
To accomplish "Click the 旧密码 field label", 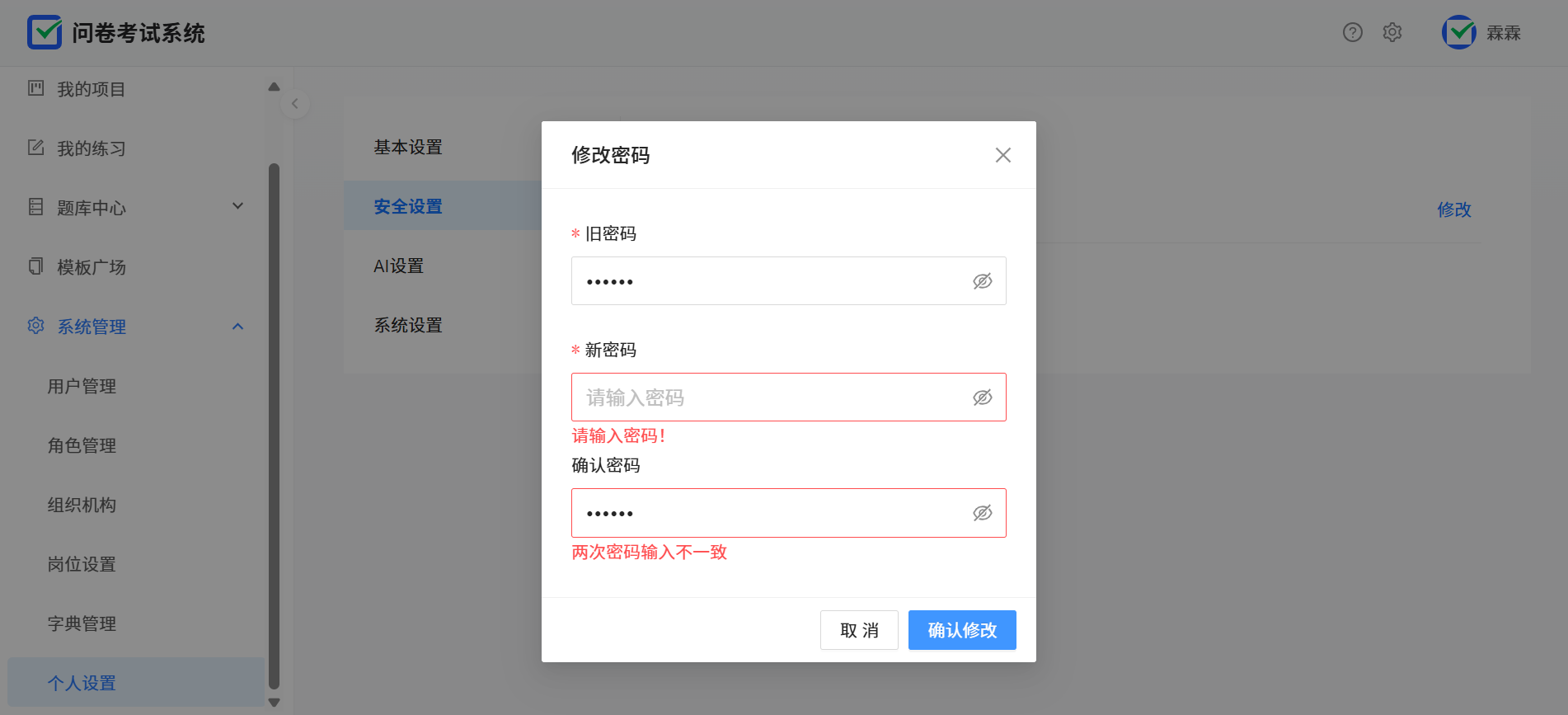I will [x=611, y=233].
